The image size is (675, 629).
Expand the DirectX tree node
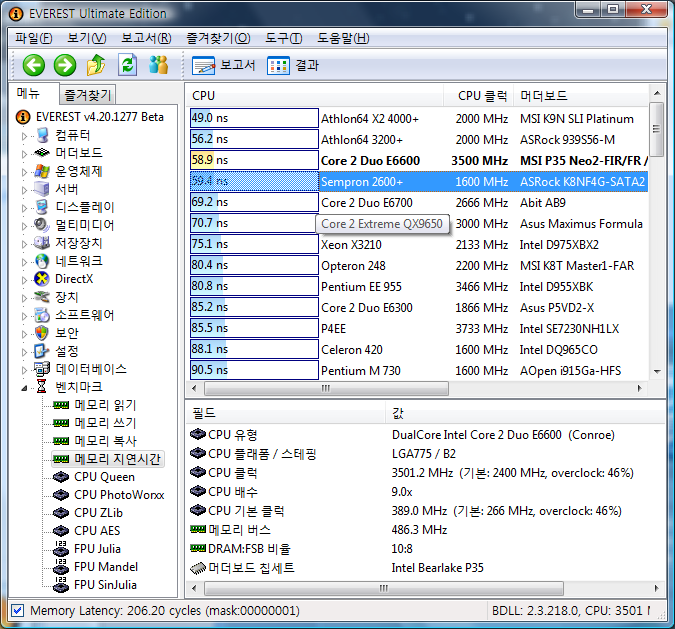25,280
